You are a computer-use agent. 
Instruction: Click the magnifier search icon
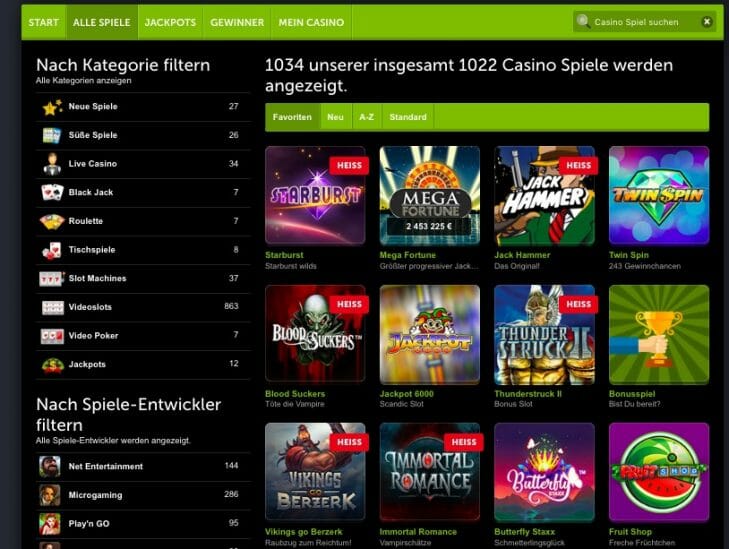[583, 21]
